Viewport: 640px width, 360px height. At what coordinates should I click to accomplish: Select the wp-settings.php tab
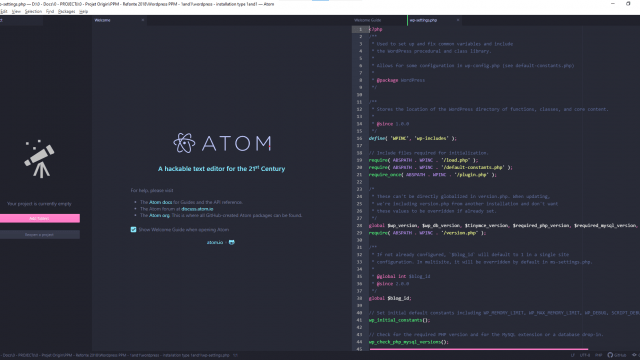coord(423,20)
